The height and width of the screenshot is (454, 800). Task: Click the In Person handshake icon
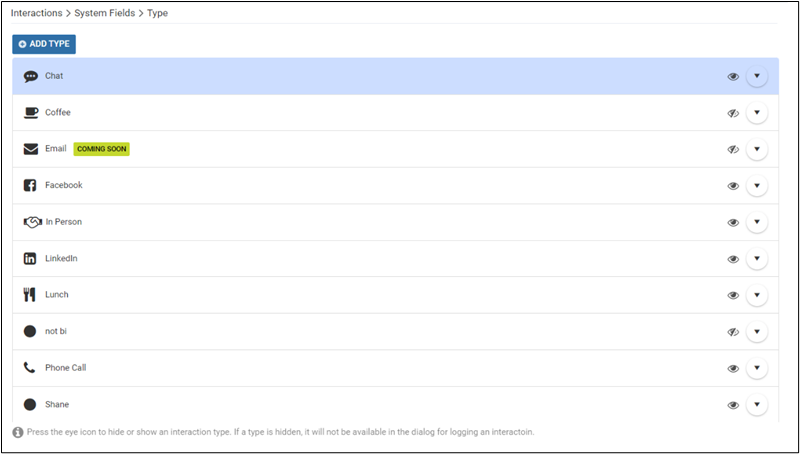point(33,222)
